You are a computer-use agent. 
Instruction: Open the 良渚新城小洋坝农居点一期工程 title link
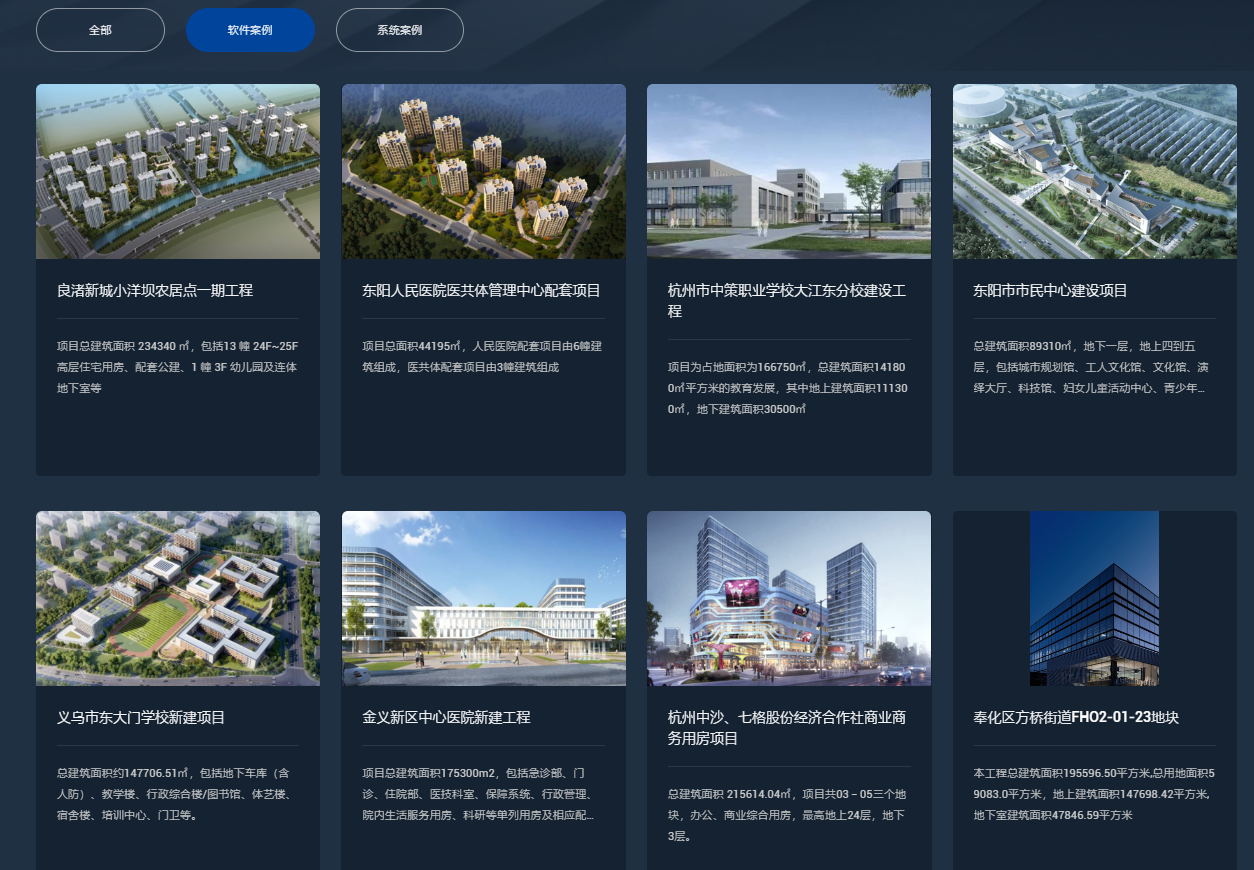click(x=155, y=291)
